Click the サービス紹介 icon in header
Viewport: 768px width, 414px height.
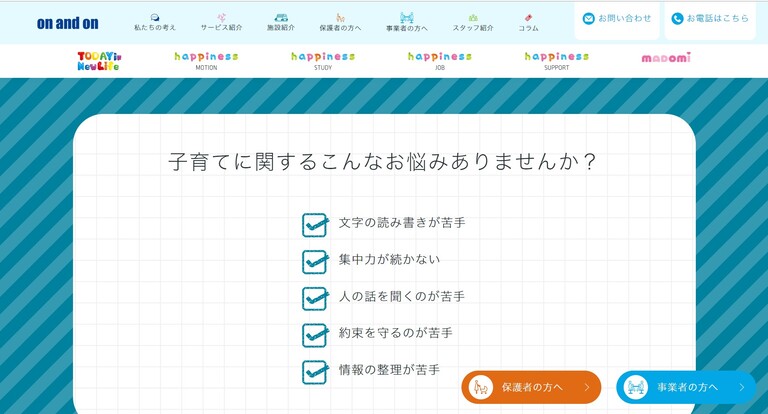(221, 17)
